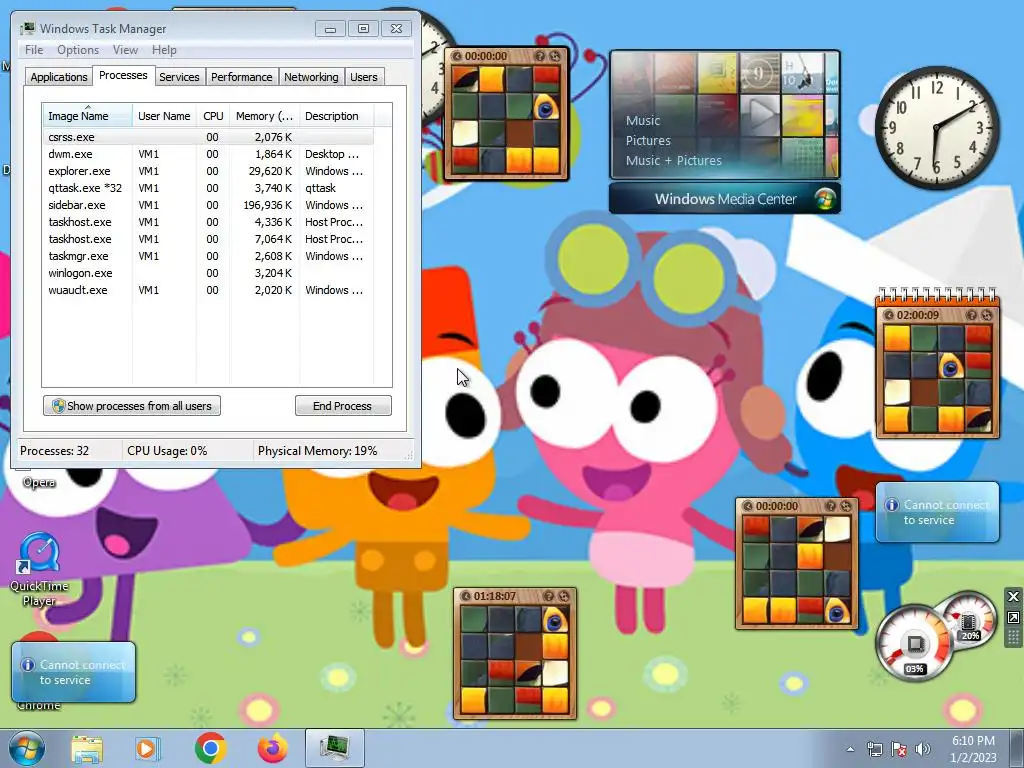Switch to the Users tab

pos(364,77)
